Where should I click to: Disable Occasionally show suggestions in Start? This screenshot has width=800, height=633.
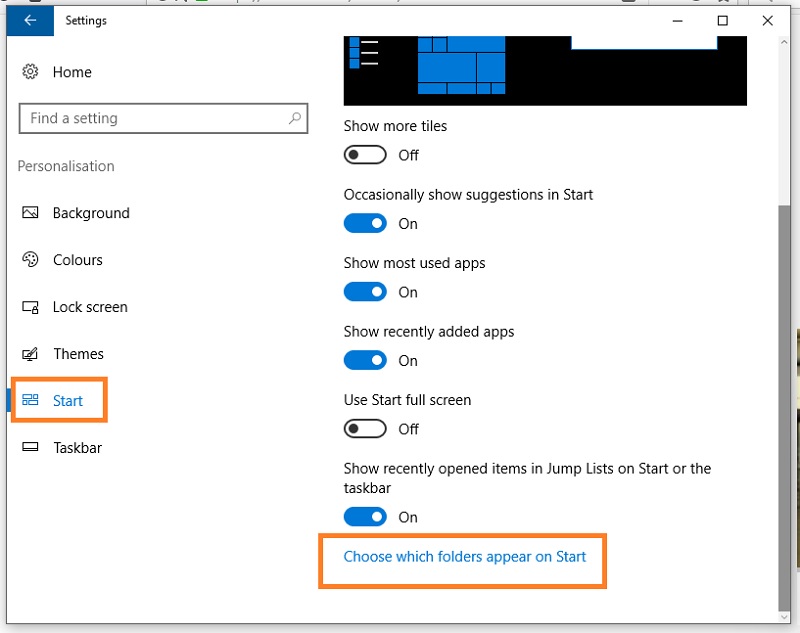pyautogui.click(x=364, y=222)
